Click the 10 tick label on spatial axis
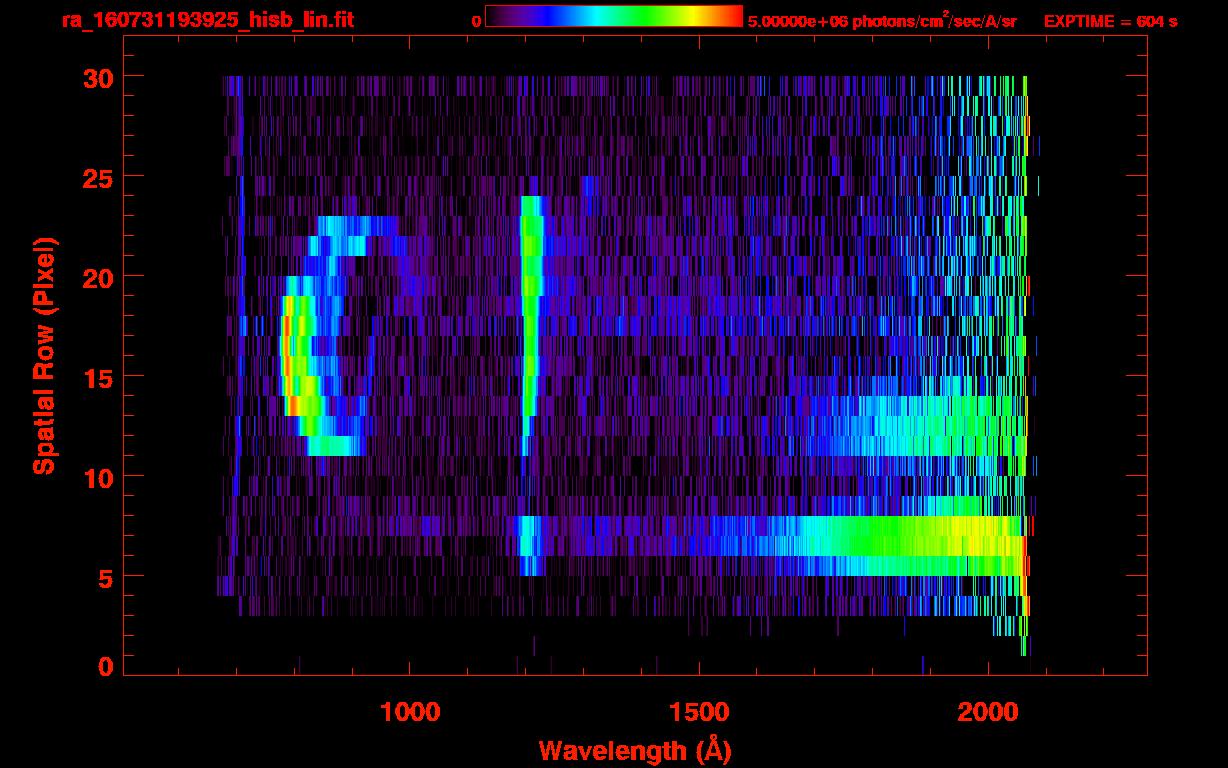The height and width of the screenshot is (768, 1228). (95, 477)
